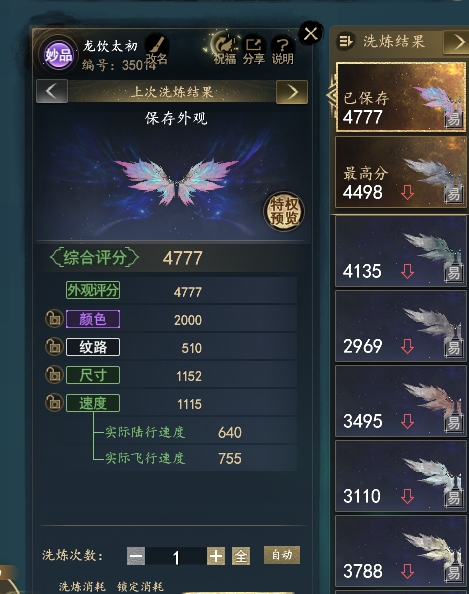
Task: Toggle the lock beside 速度 attribute
Action: point(54,403)
